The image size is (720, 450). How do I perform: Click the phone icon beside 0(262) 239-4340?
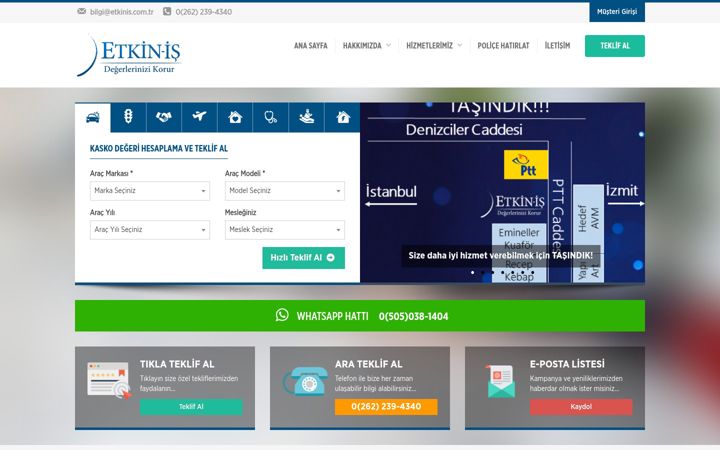[x=167, y=11]
